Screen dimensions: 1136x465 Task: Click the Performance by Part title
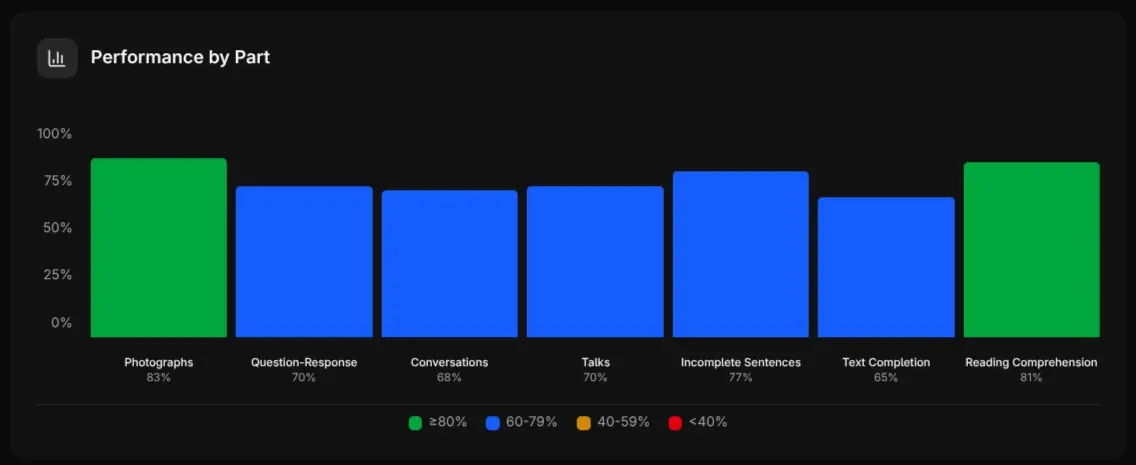180,57
